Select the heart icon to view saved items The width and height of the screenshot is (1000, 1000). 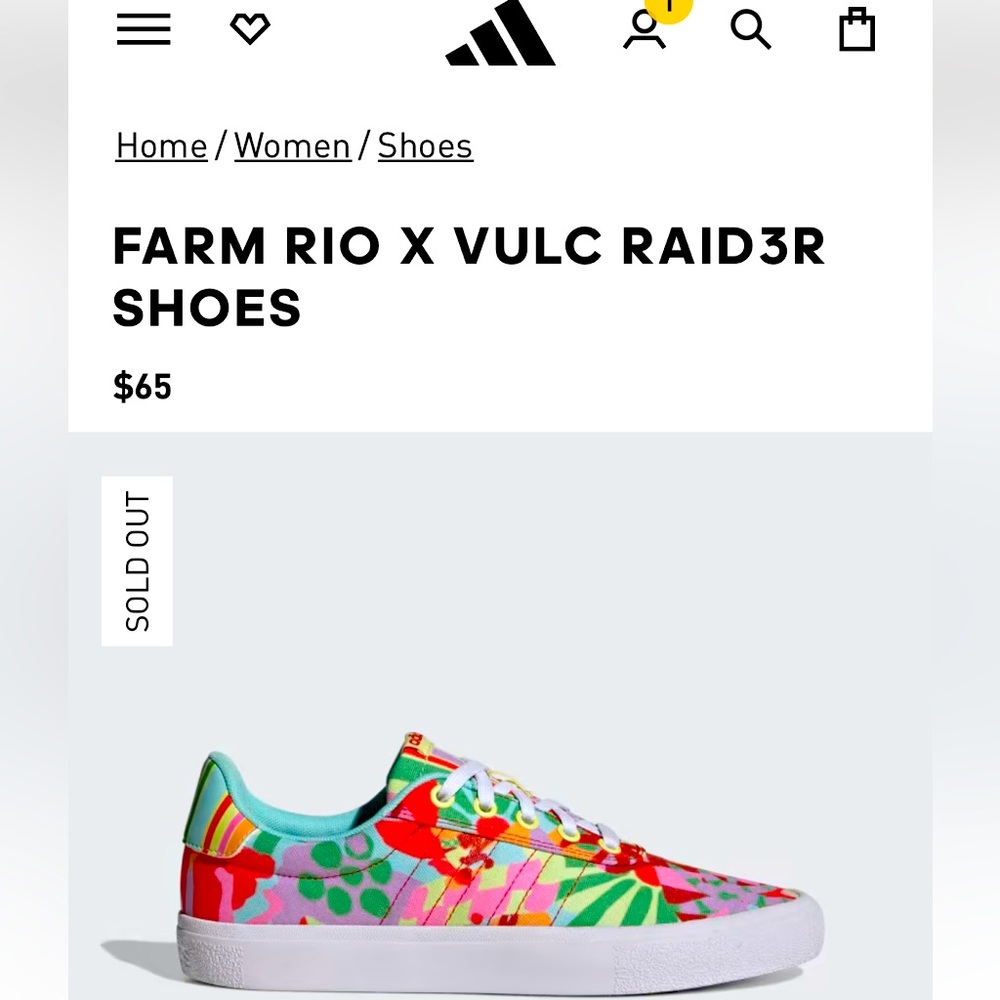coord(251,28)
